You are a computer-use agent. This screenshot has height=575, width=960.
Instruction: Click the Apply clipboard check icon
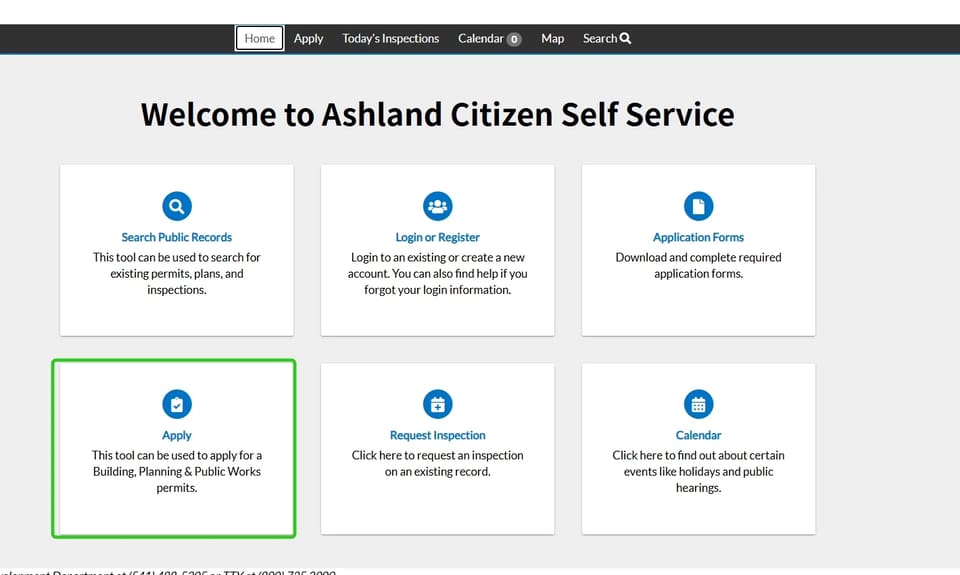177,404
